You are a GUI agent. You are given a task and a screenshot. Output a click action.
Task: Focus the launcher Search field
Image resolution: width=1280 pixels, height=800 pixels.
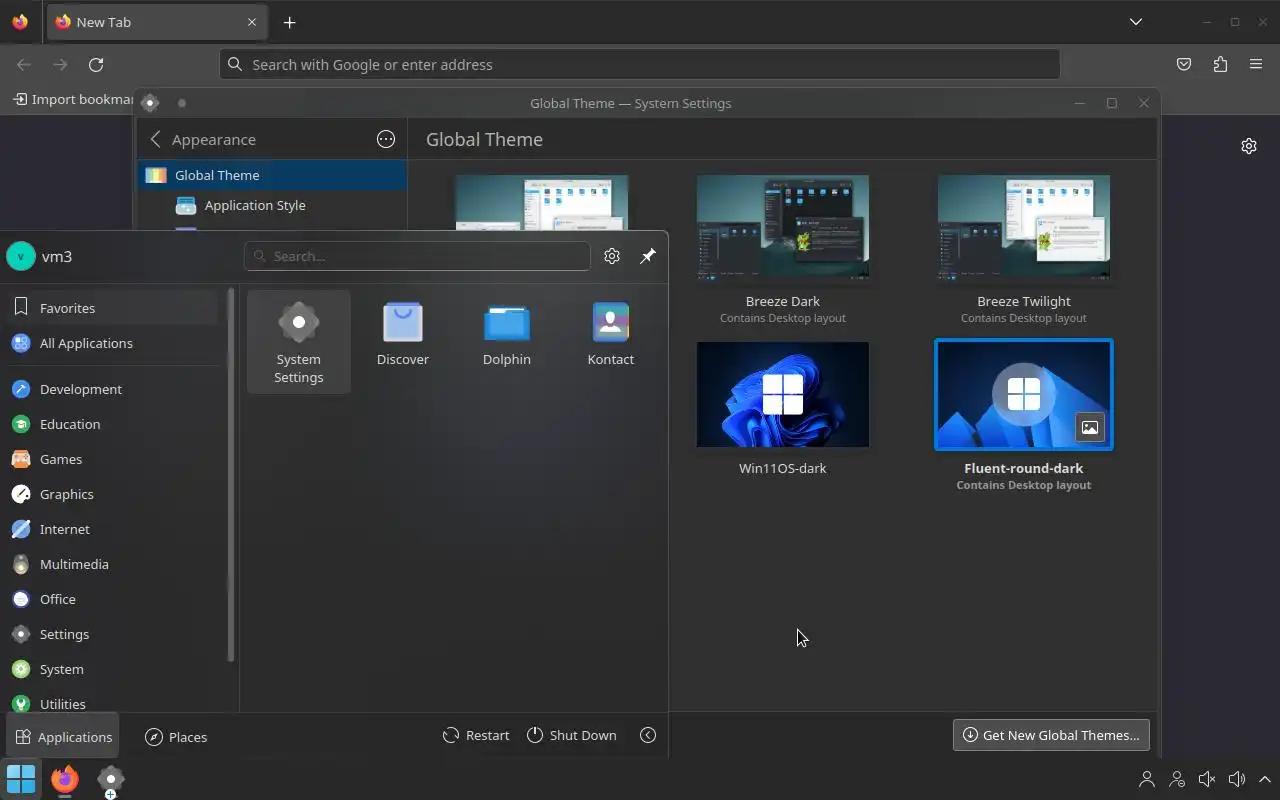(x=417, y=256)
